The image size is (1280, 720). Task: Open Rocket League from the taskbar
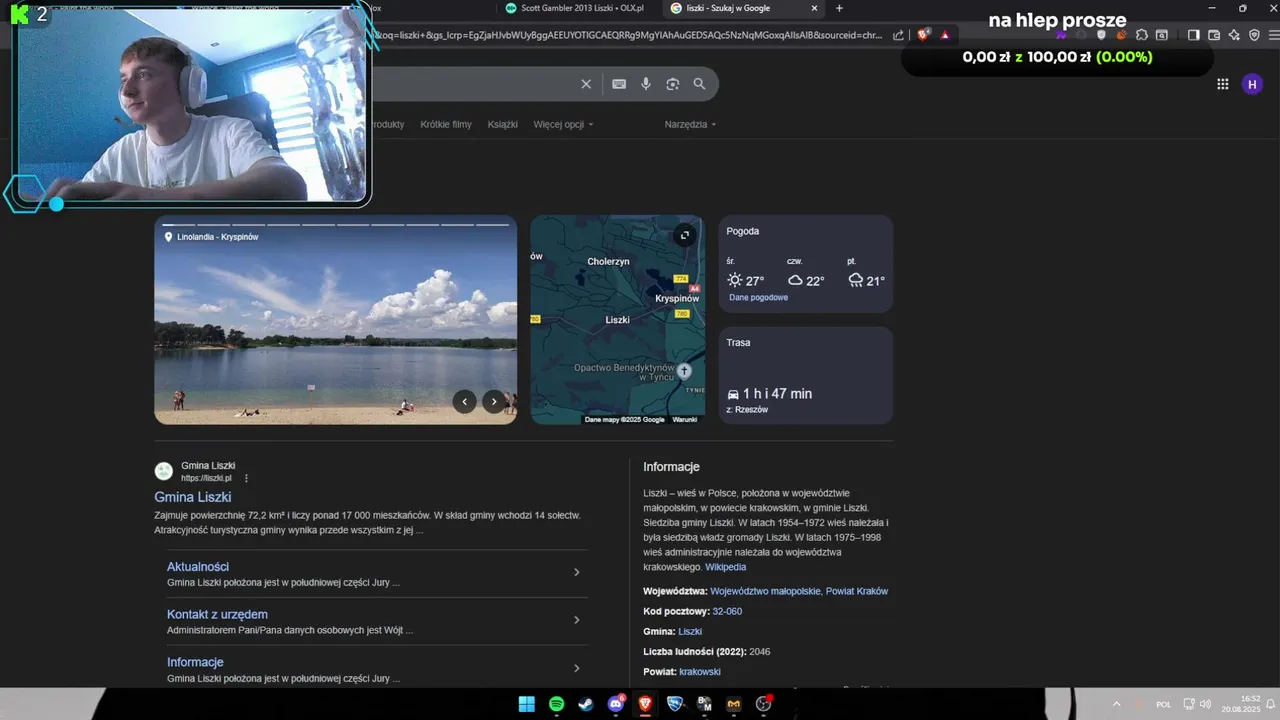[675, 704]
